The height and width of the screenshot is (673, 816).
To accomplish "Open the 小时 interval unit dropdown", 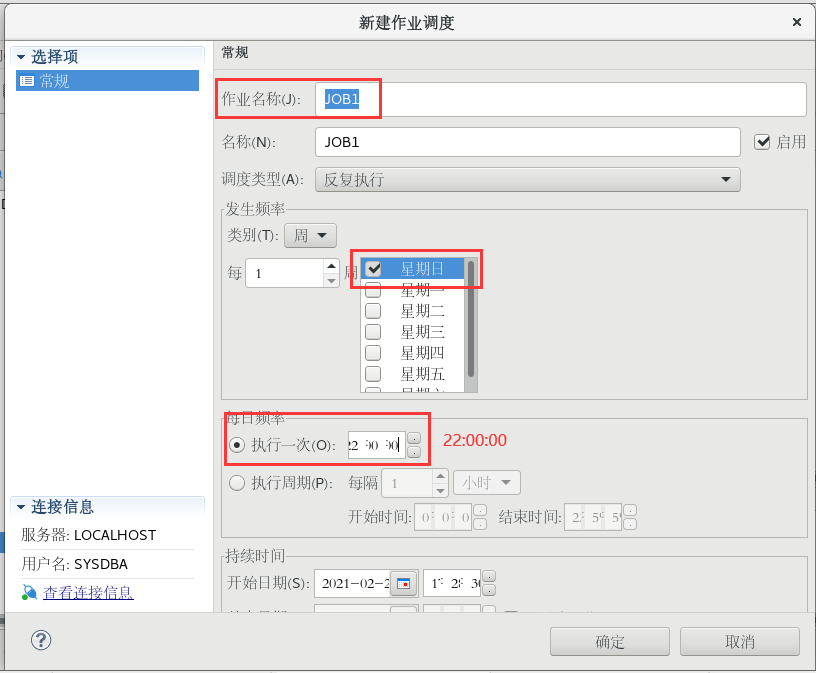I will tap(487, 483).
